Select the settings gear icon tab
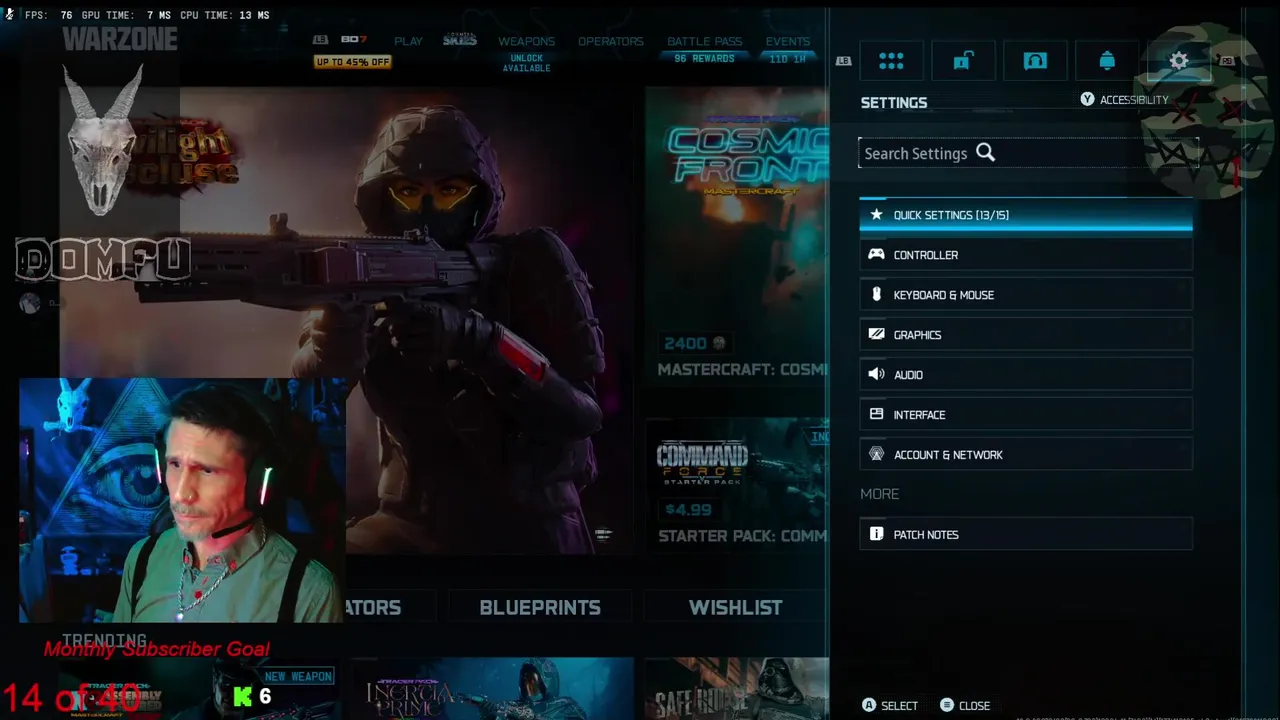1280x720 pixels. coord(1179,61)
